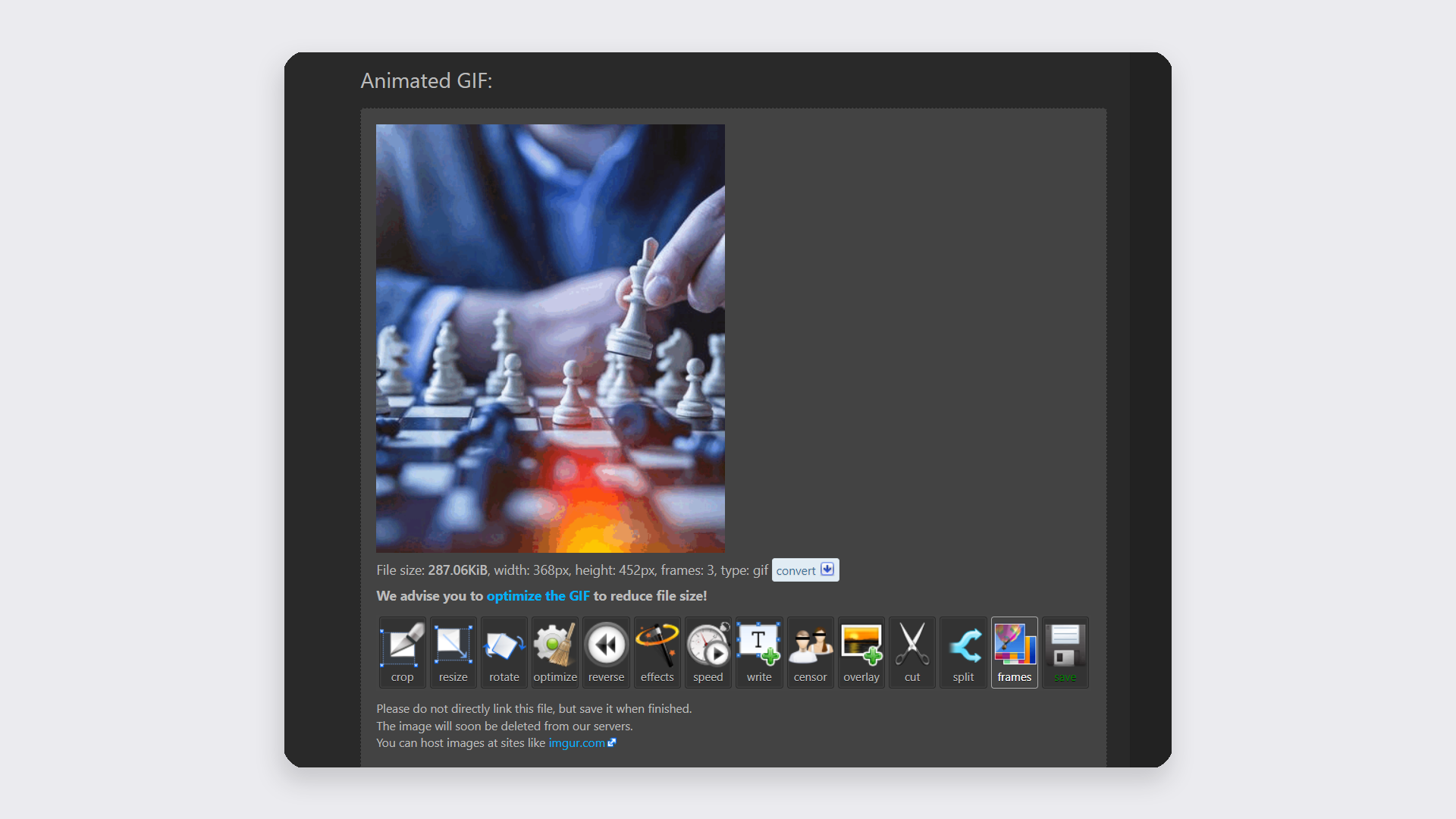The height and width of the screenshot is (819, 1456).
Task: Click the censor tool icon
Action: [x=809, y=651]
